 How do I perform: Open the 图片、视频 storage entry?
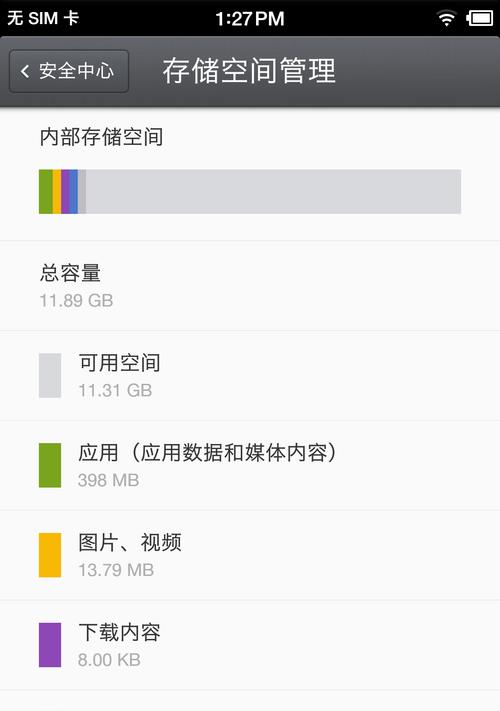click(250, 555)
